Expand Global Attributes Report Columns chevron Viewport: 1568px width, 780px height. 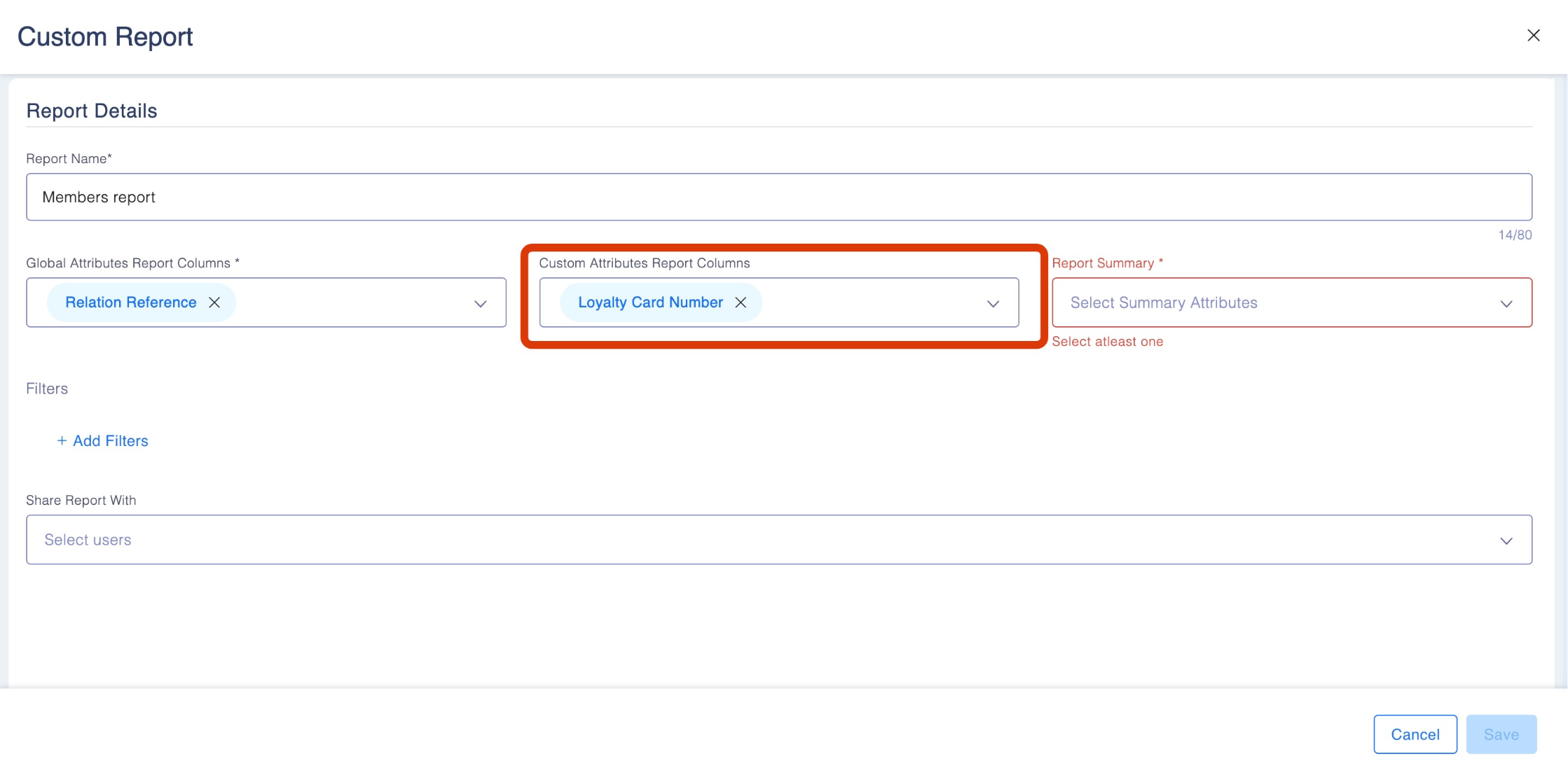480,303
